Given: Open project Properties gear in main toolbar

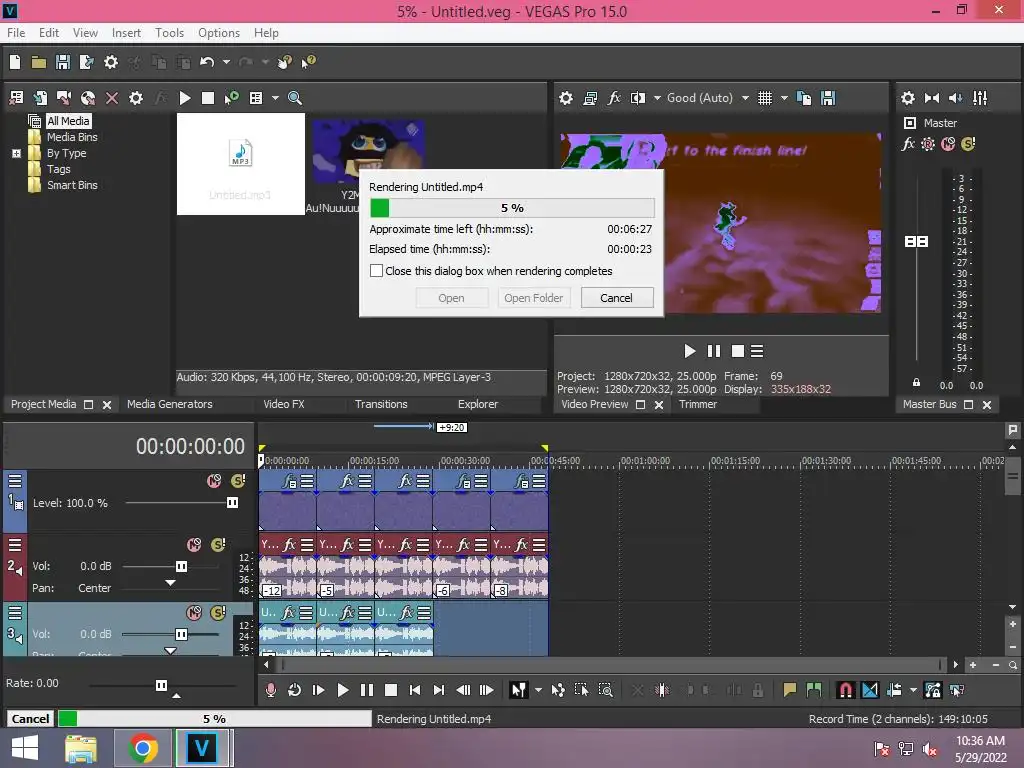Looking at the screenshot, I should 111,62.
